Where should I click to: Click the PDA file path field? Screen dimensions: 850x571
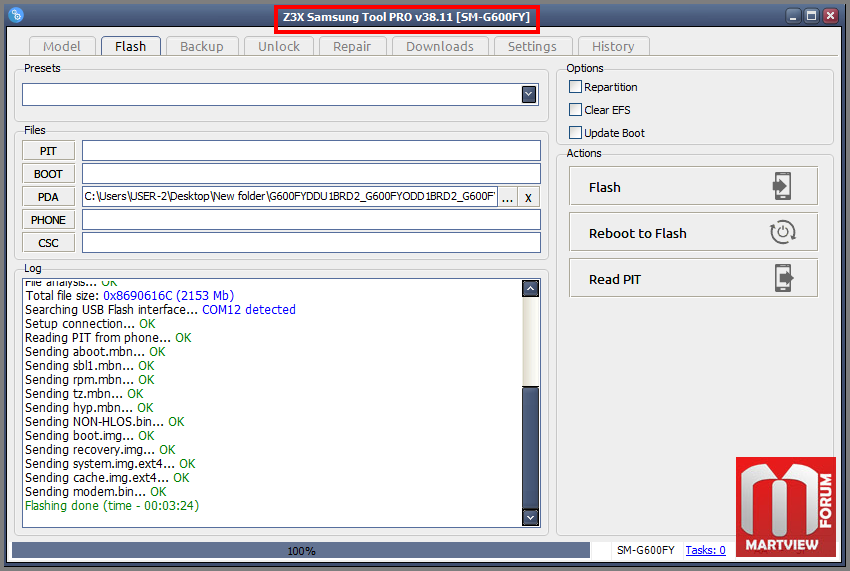click(290, 196)
